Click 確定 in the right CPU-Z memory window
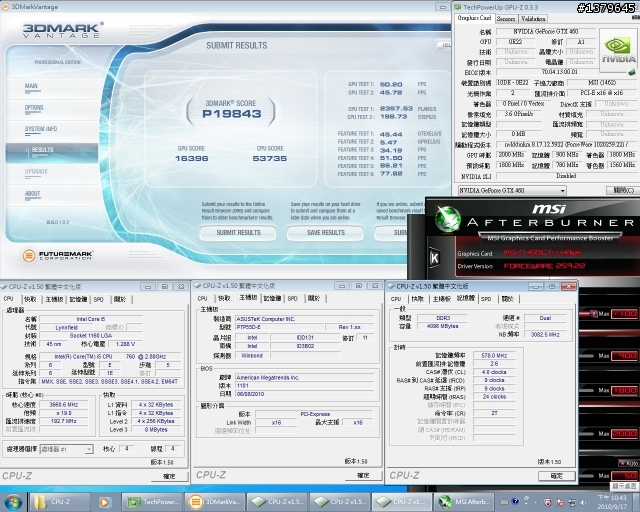 (556, 476)
